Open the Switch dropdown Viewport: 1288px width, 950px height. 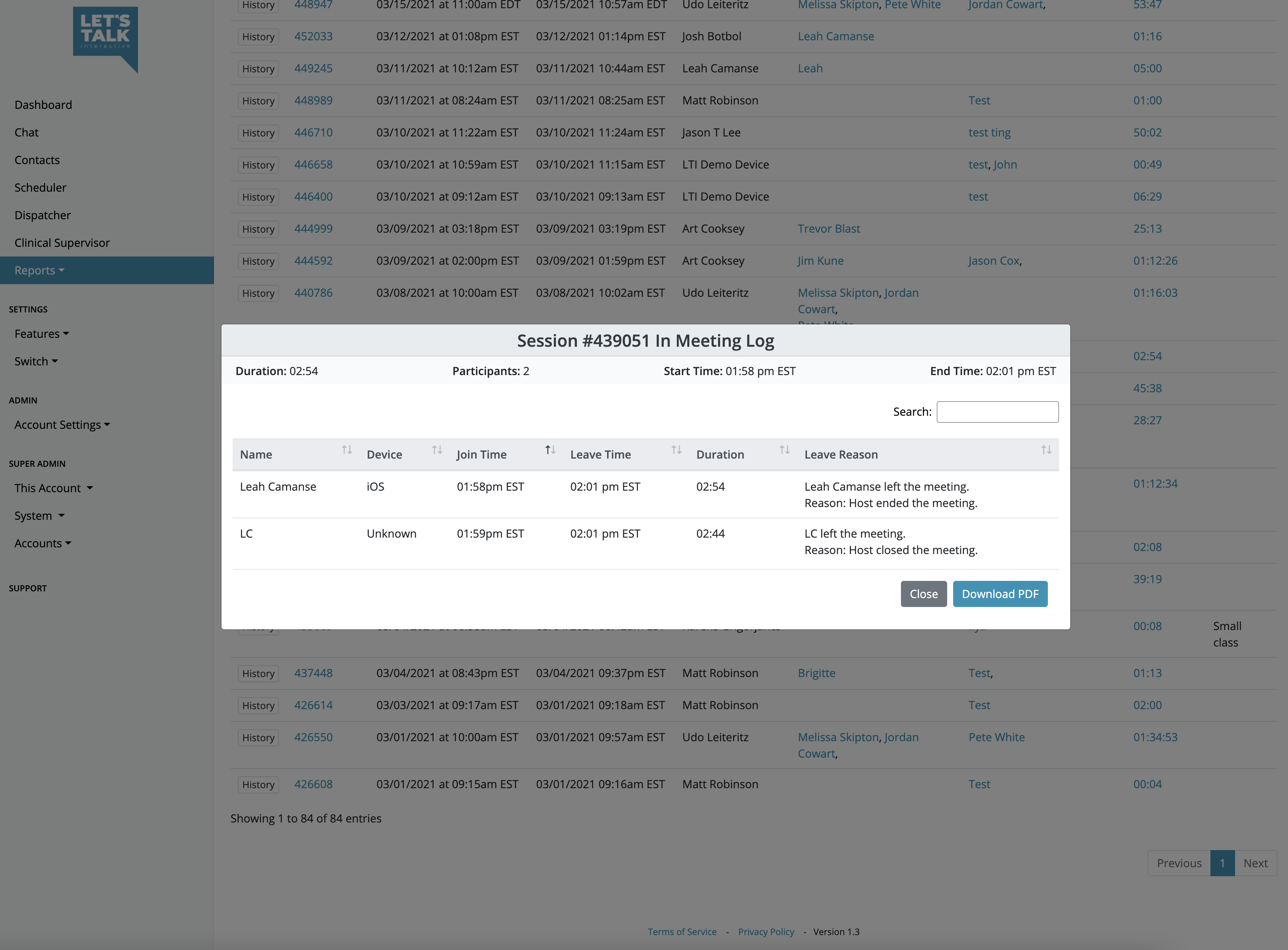click(36, 361)
